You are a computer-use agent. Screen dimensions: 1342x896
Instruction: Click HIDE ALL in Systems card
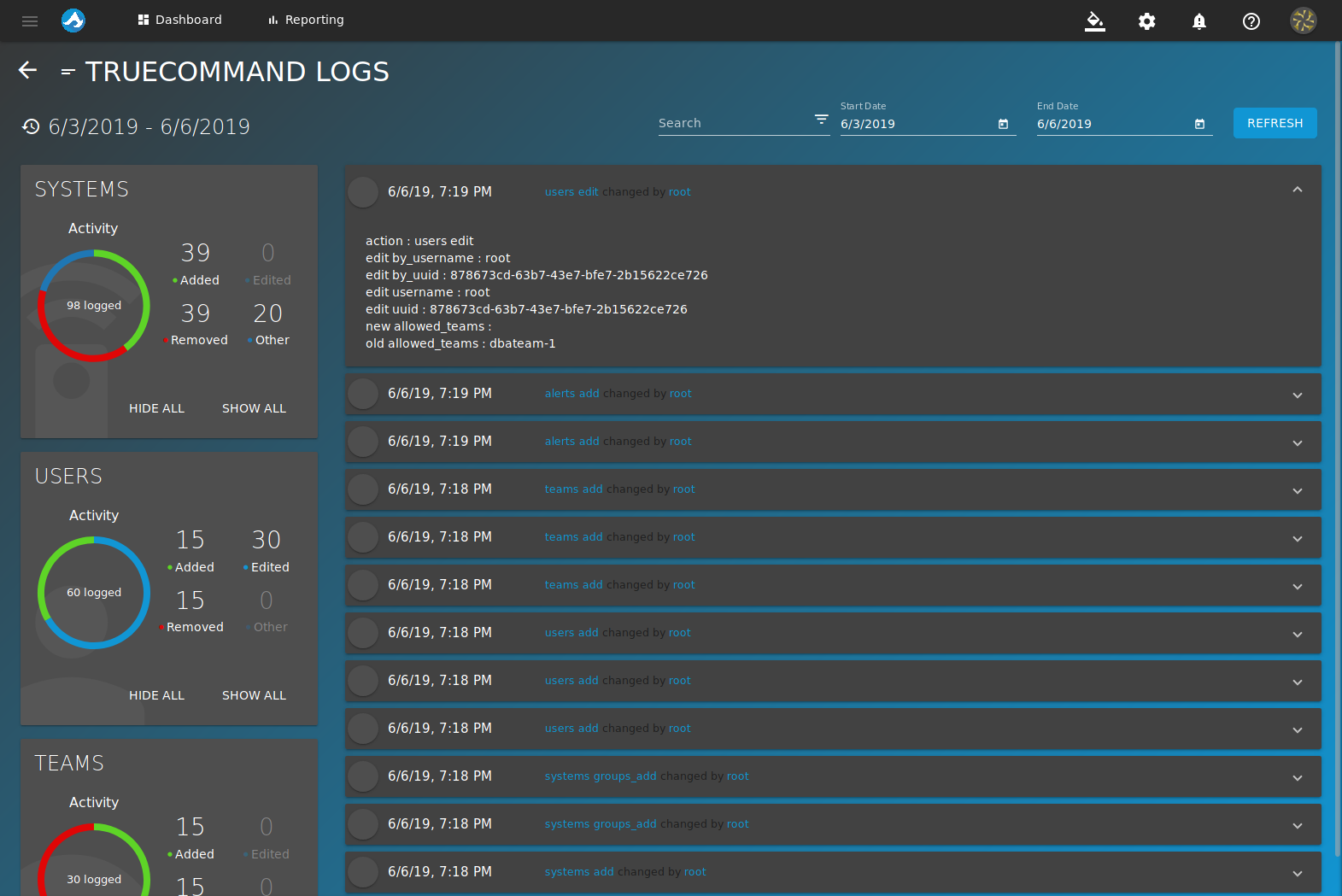point(156,408)
